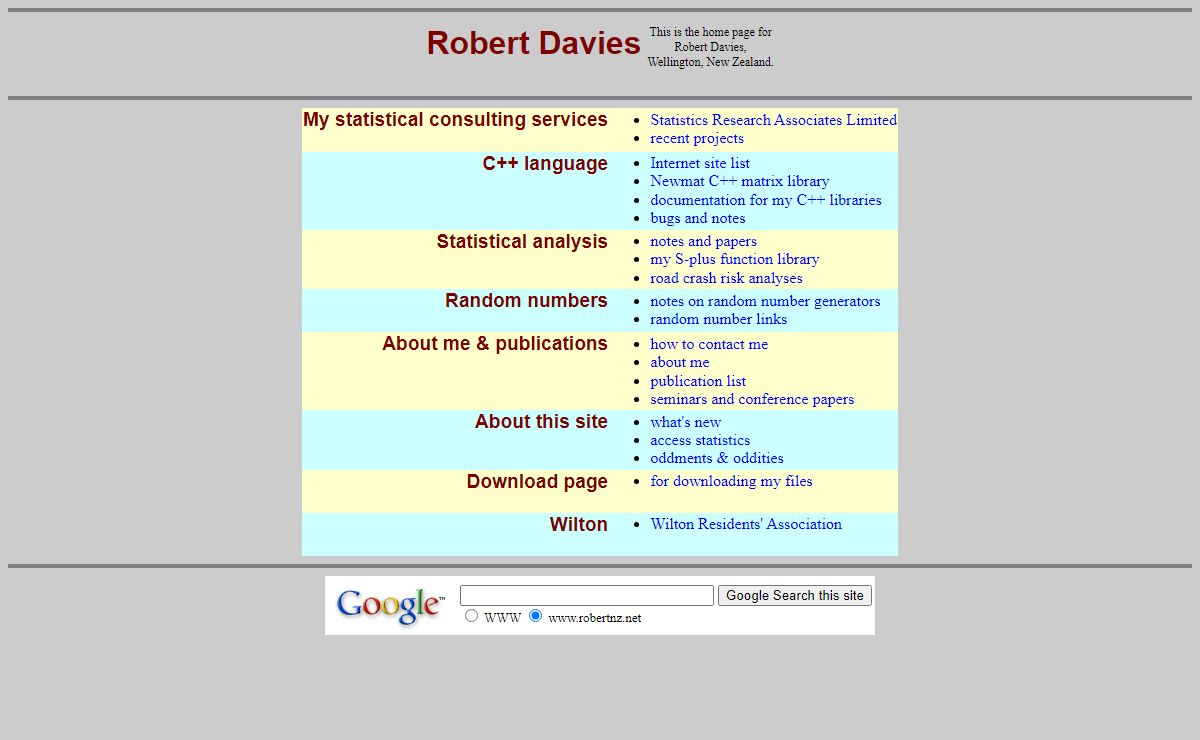
Task: Open the for downloading my files link
Action: 731,481
